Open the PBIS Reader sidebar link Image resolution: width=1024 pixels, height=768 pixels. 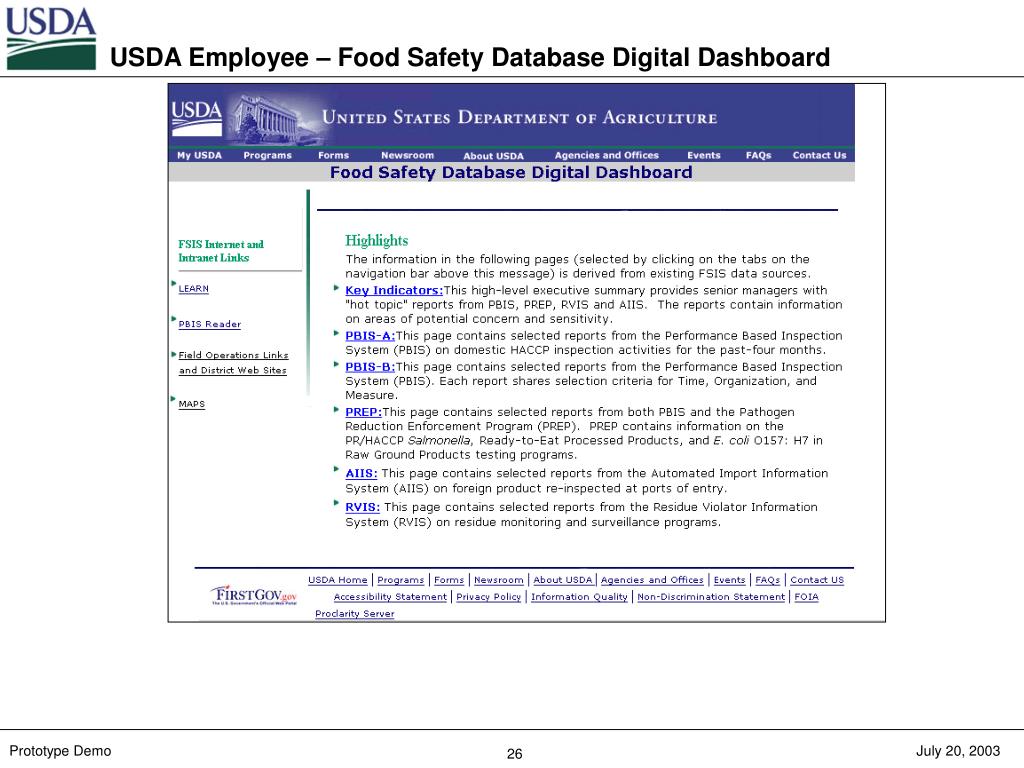[210, 325]
